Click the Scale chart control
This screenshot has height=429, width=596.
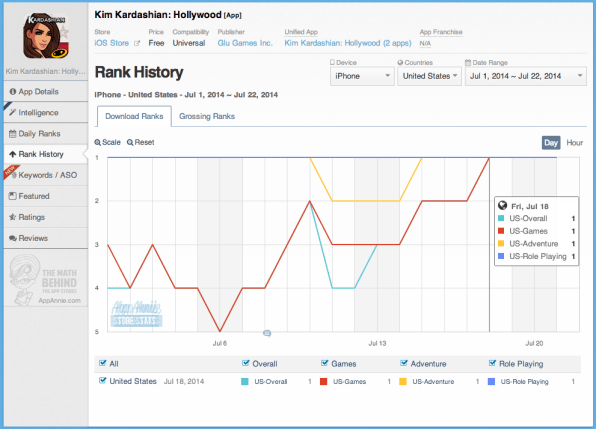(108, 142)
